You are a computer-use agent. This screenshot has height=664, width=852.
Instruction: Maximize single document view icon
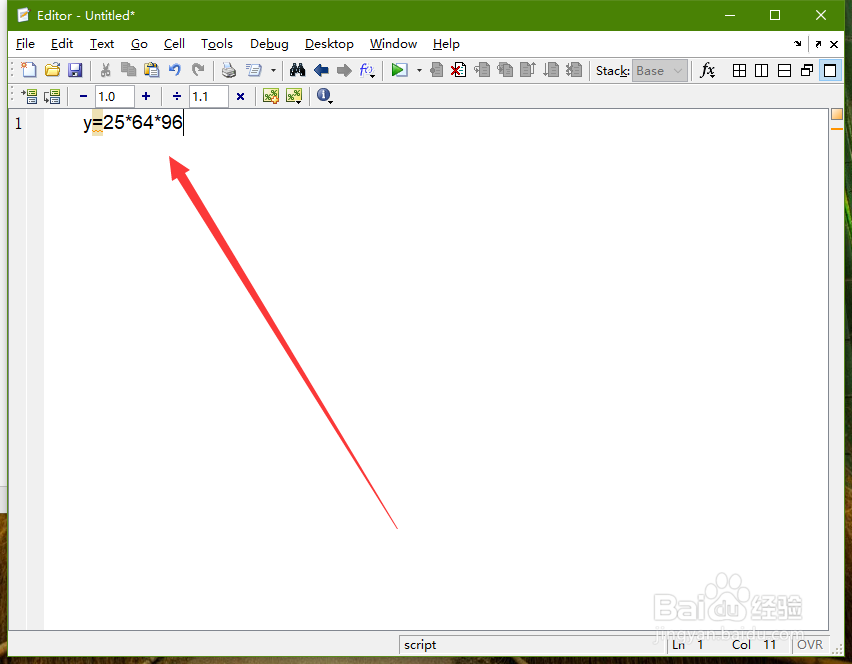(830, 71)
